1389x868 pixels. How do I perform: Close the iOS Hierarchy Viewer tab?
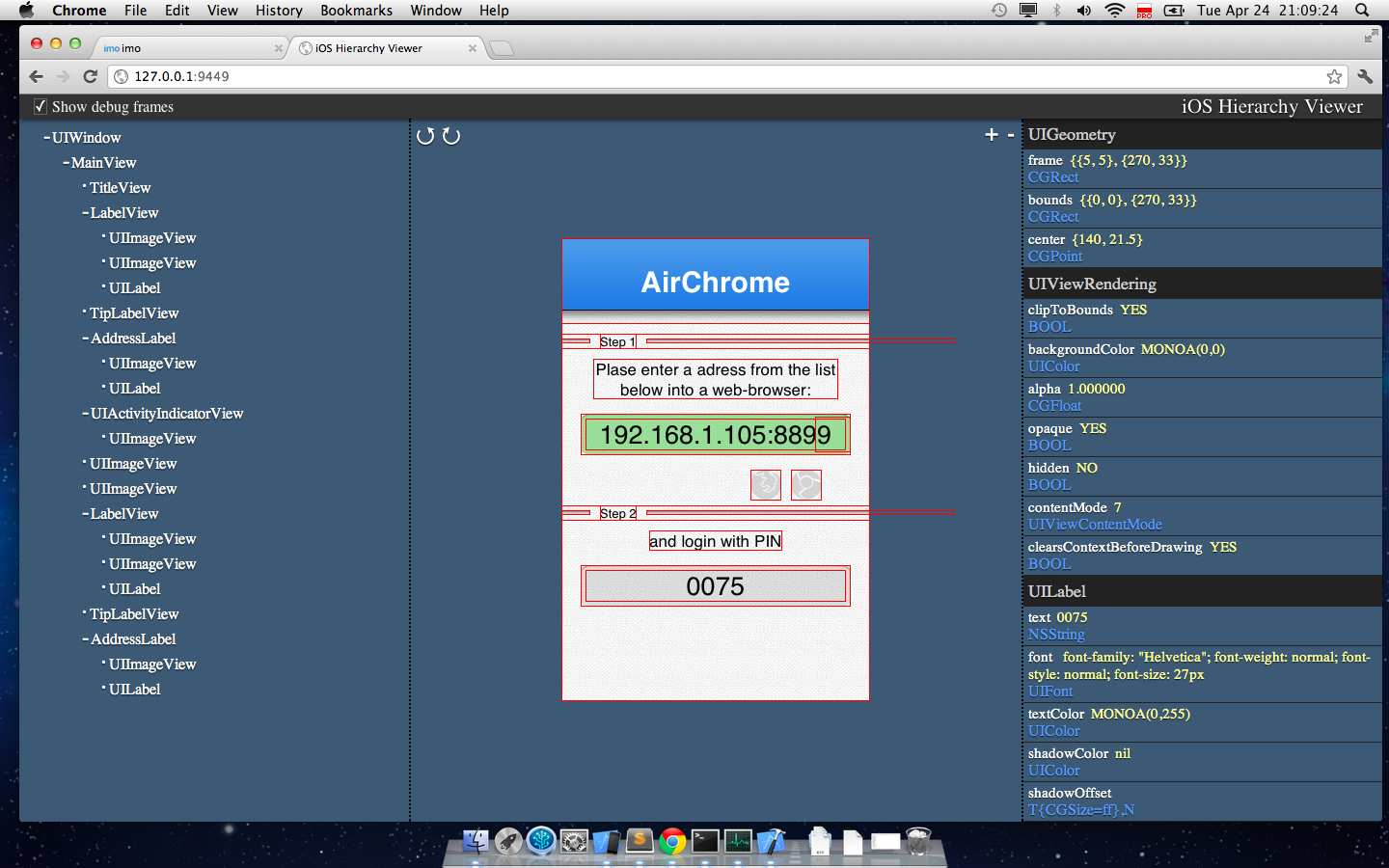pyautogui.click(x=473, y=48)
